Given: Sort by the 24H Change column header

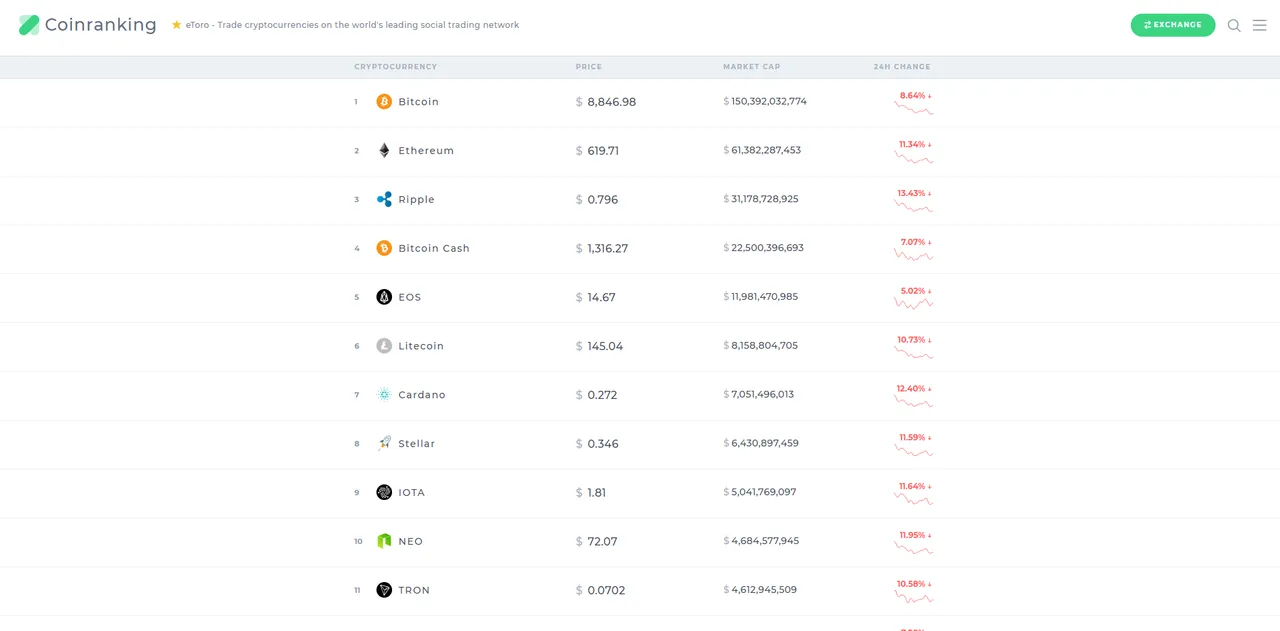Looking at the screenshot, I should tap(902, 67).
